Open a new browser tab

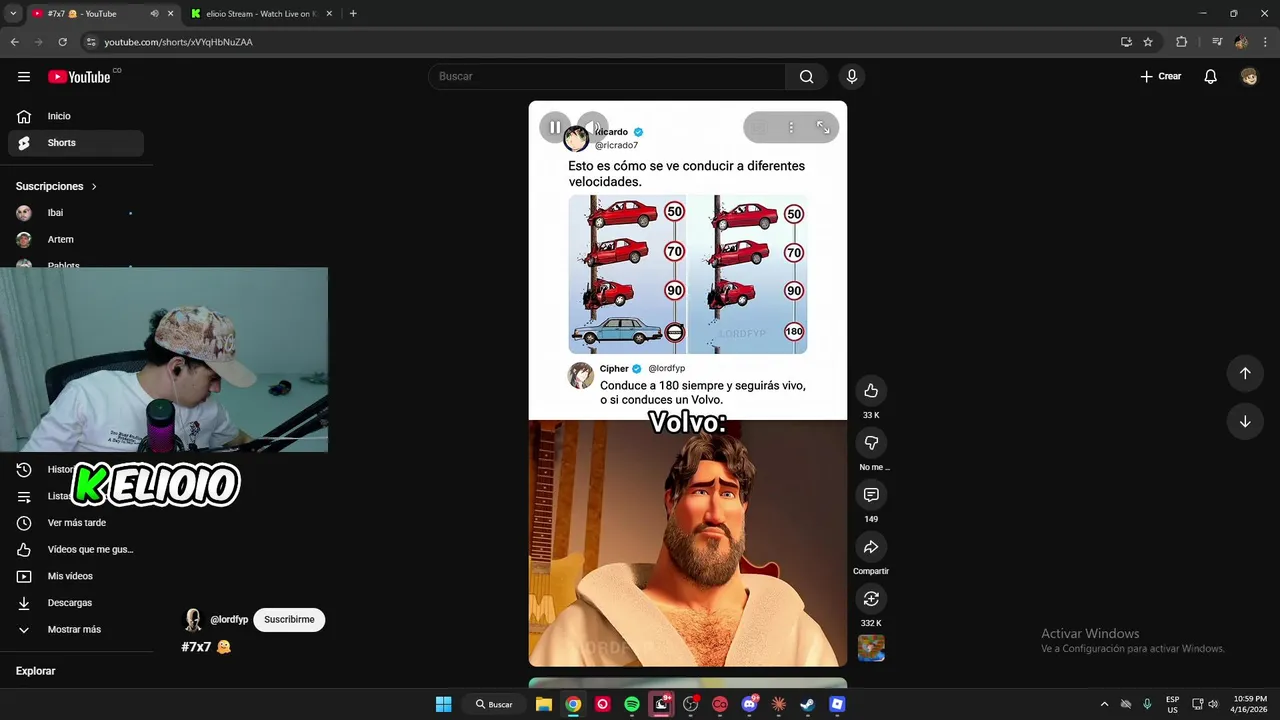pyautogui.click(x=353, y=14)
